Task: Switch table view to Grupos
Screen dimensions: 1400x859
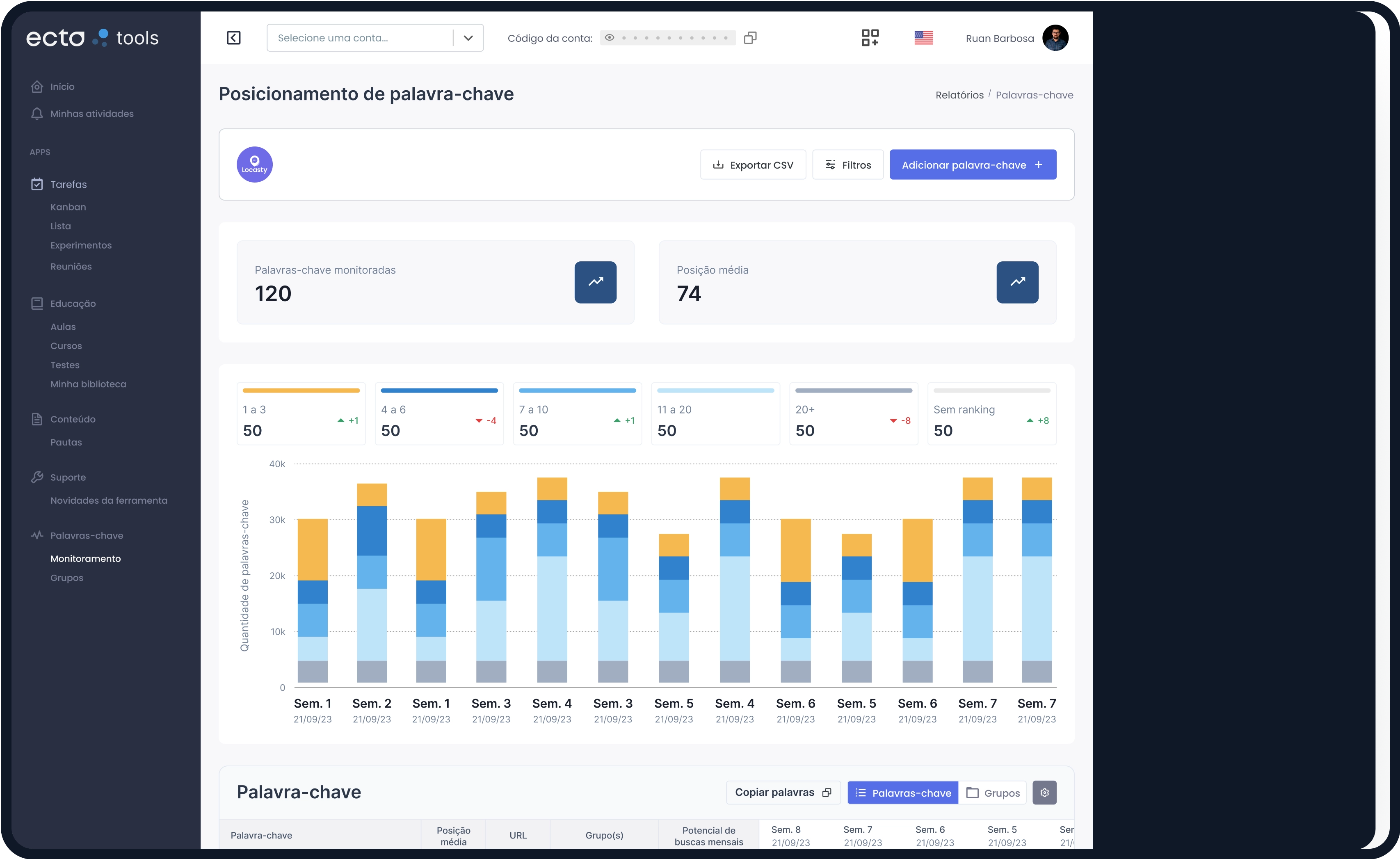Action: click(993, 793)
